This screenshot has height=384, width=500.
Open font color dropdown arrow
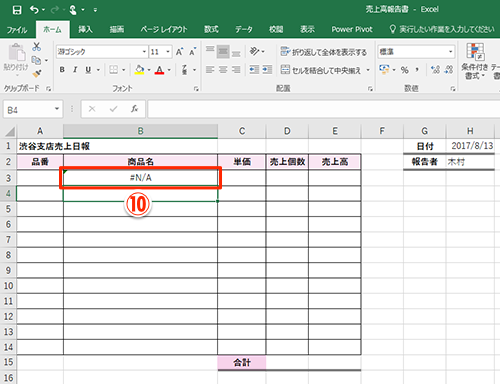point(169,70)
